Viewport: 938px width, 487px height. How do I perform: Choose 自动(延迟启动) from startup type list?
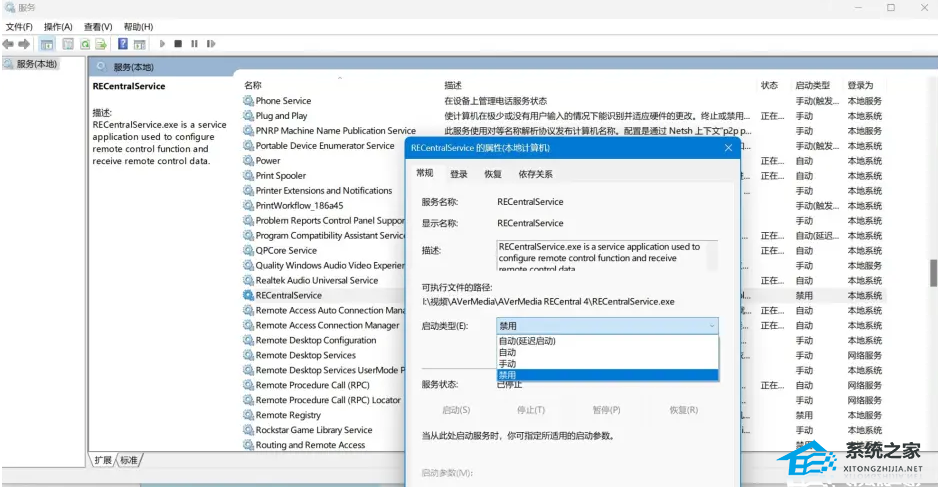[x=607, y=341]
